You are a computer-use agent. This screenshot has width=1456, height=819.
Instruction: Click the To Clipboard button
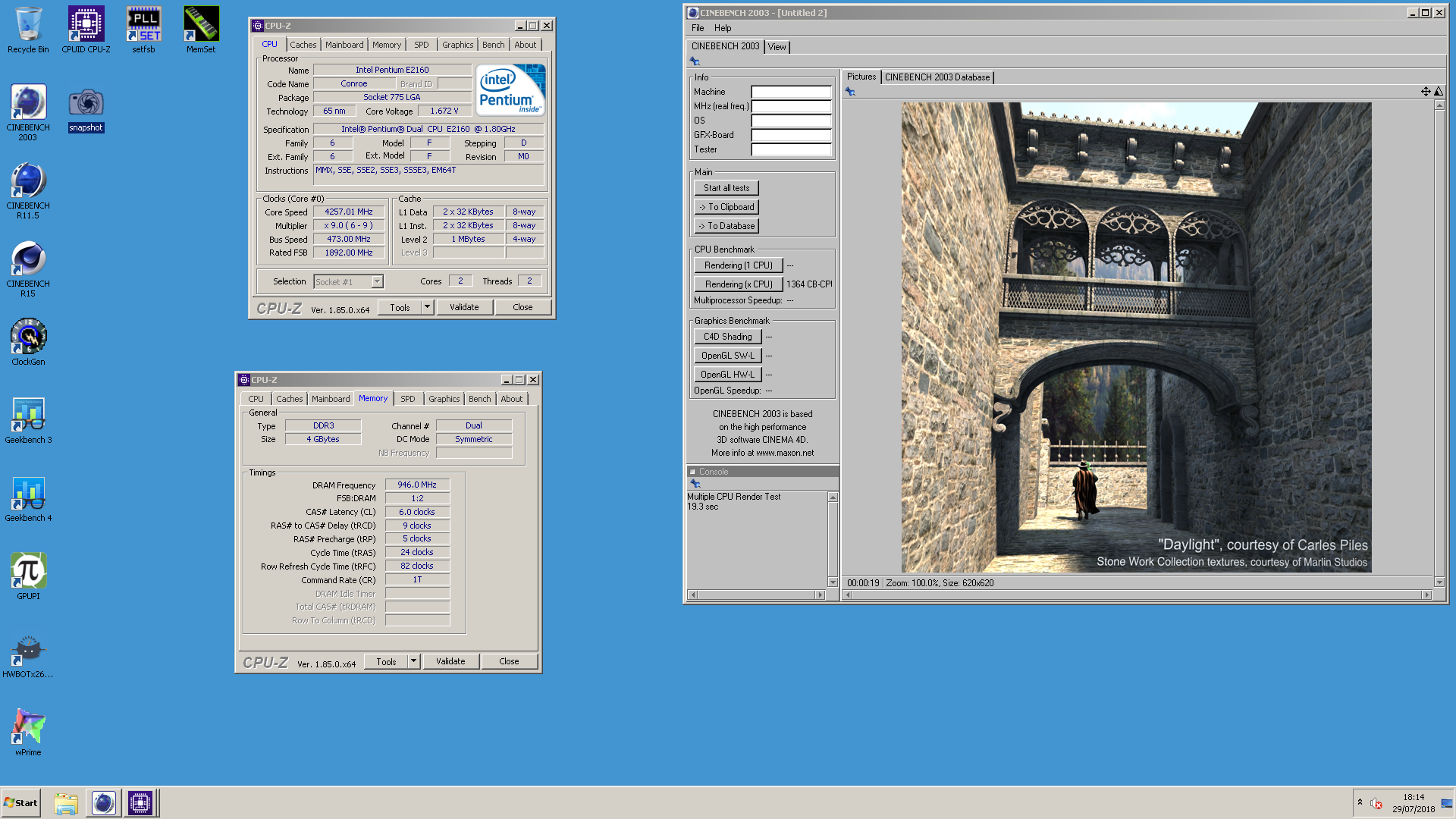[726, 207]
